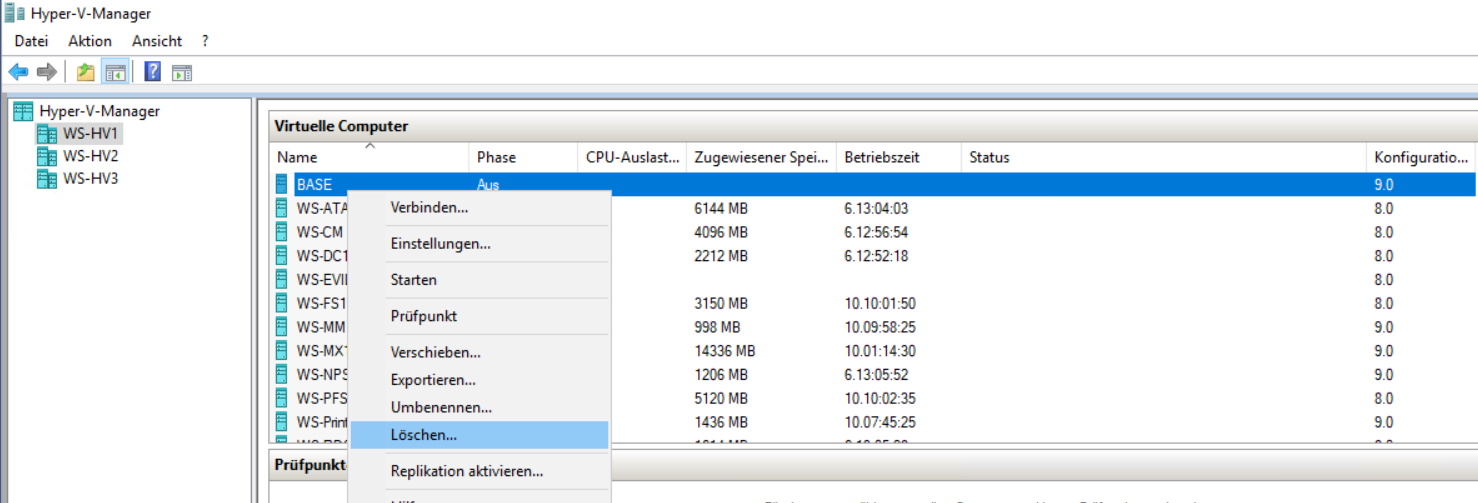Open the Datei menu

coord(31,41)
